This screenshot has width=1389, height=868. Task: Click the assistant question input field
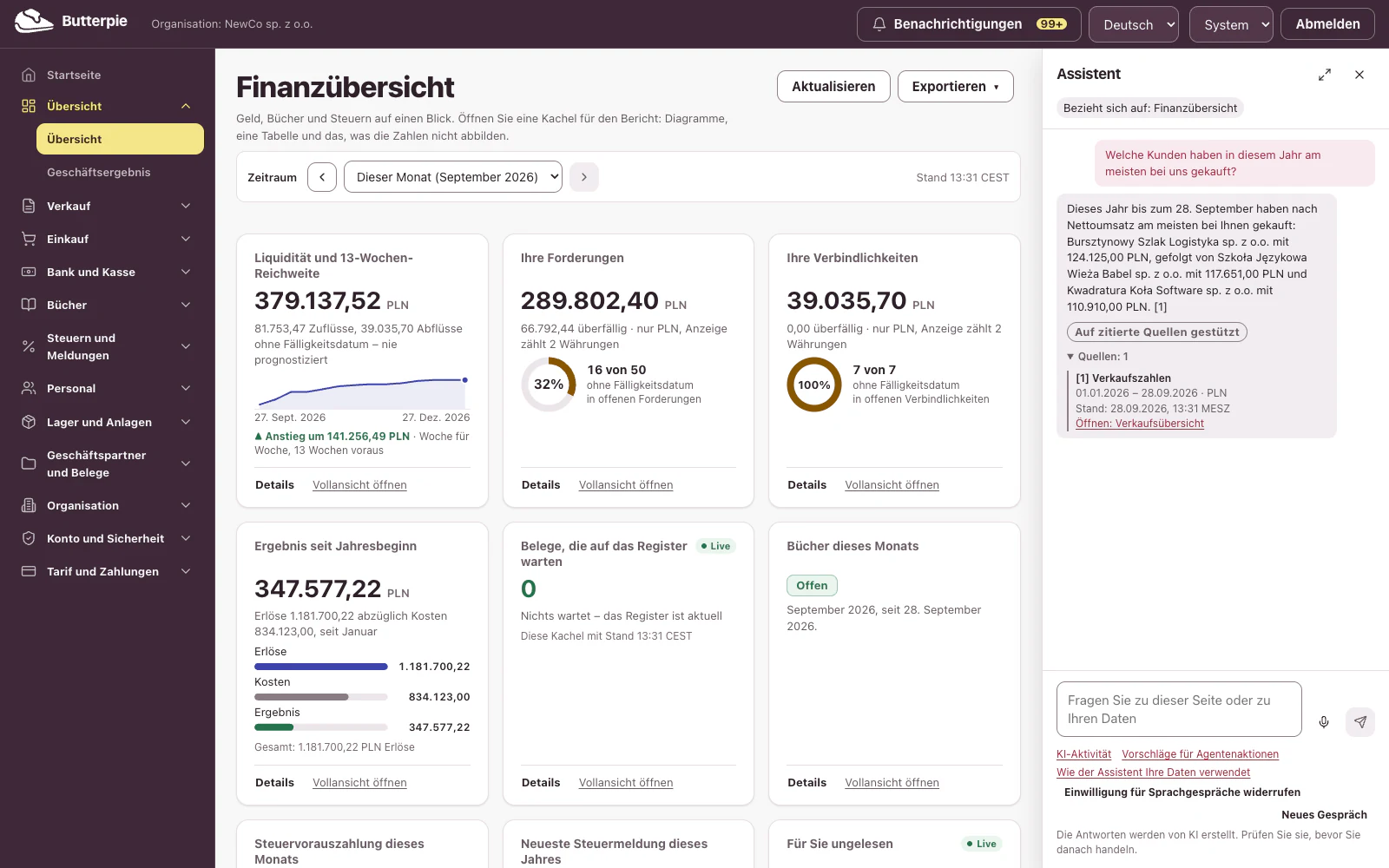pyautogui.click(x=1179, y=709)
